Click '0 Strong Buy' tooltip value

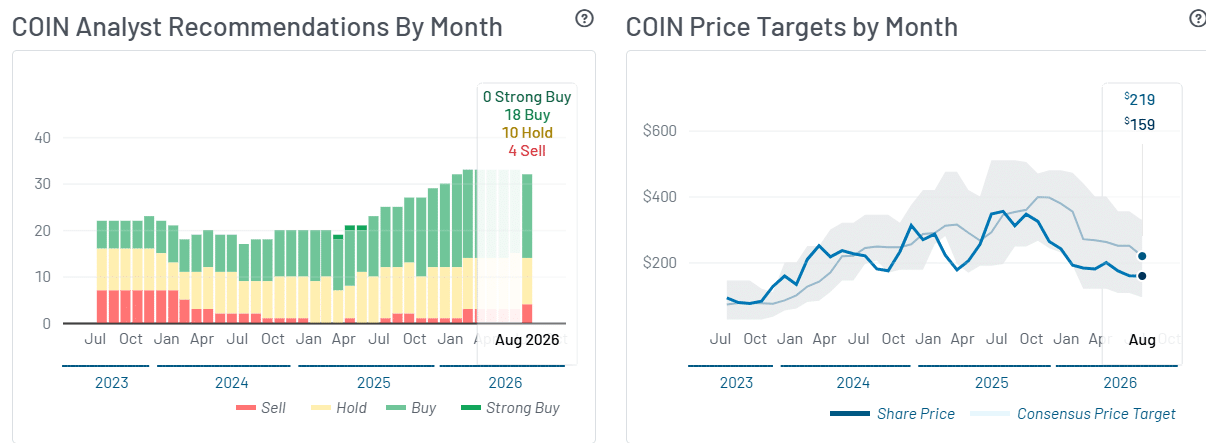[x=527, y=97]
